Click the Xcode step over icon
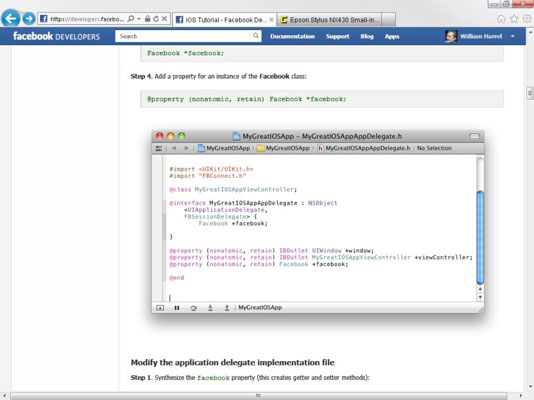Screen dimensions: 534x400 pyautogui.click(x=193, y=308)
